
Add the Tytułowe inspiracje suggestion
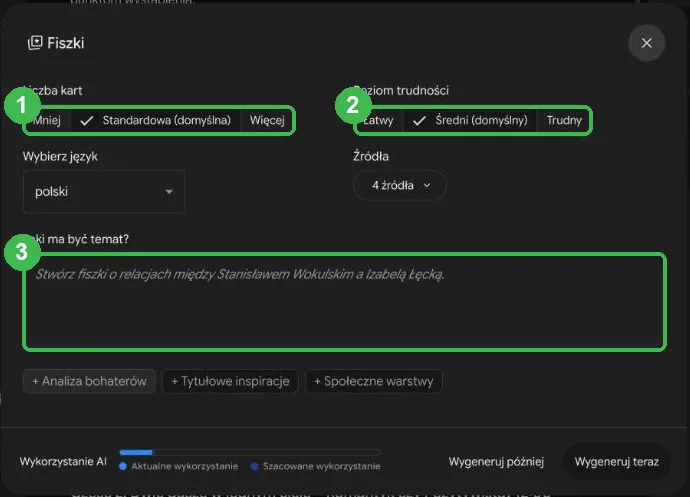[230, 381]
